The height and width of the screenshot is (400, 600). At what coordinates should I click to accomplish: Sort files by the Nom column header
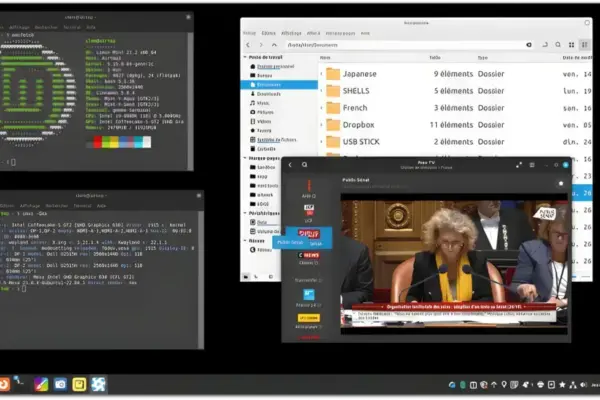click(x=325, y=57)
